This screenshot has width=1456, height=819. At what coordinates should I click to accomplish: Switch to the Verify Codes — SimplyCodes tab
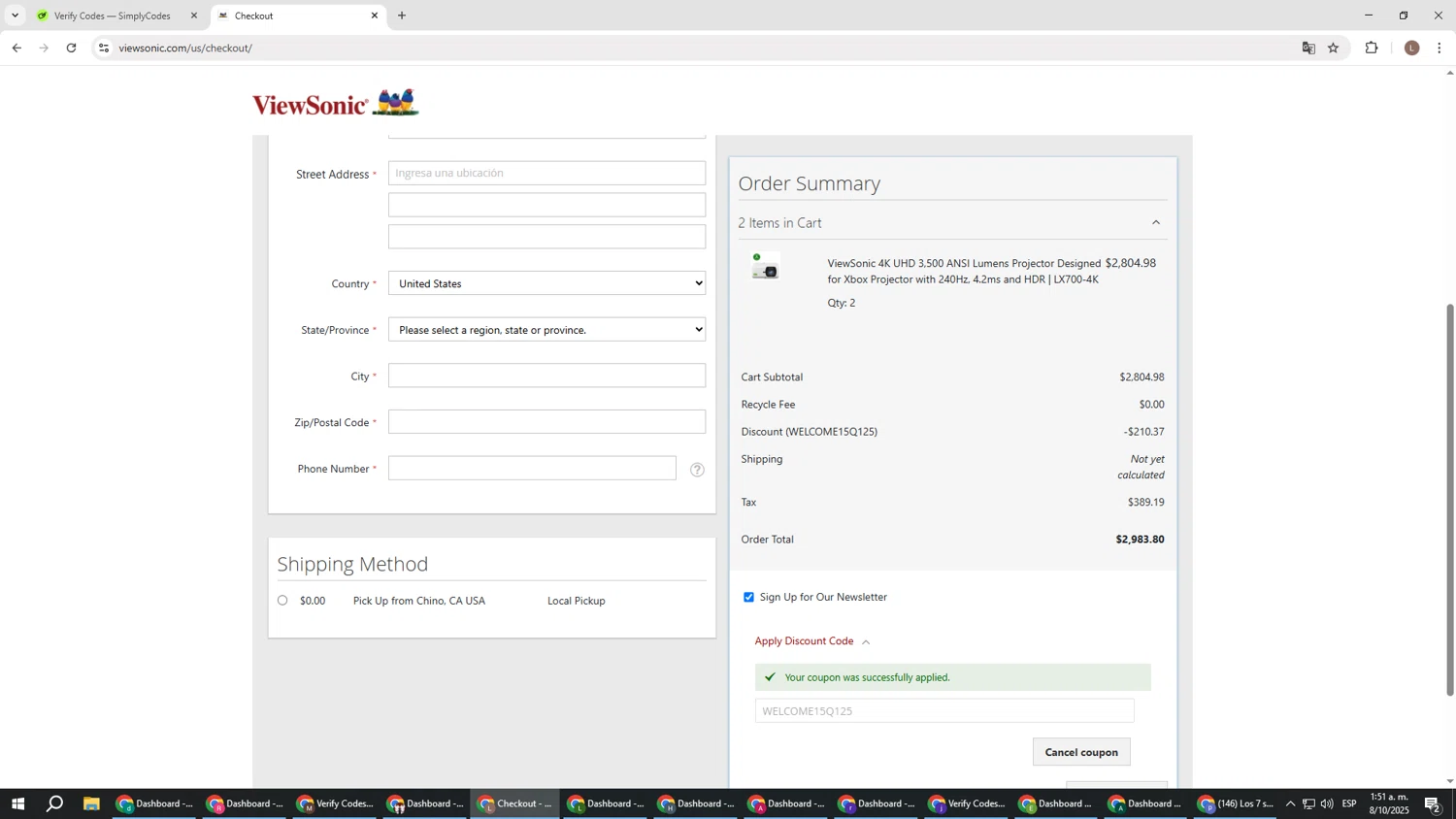113,16
